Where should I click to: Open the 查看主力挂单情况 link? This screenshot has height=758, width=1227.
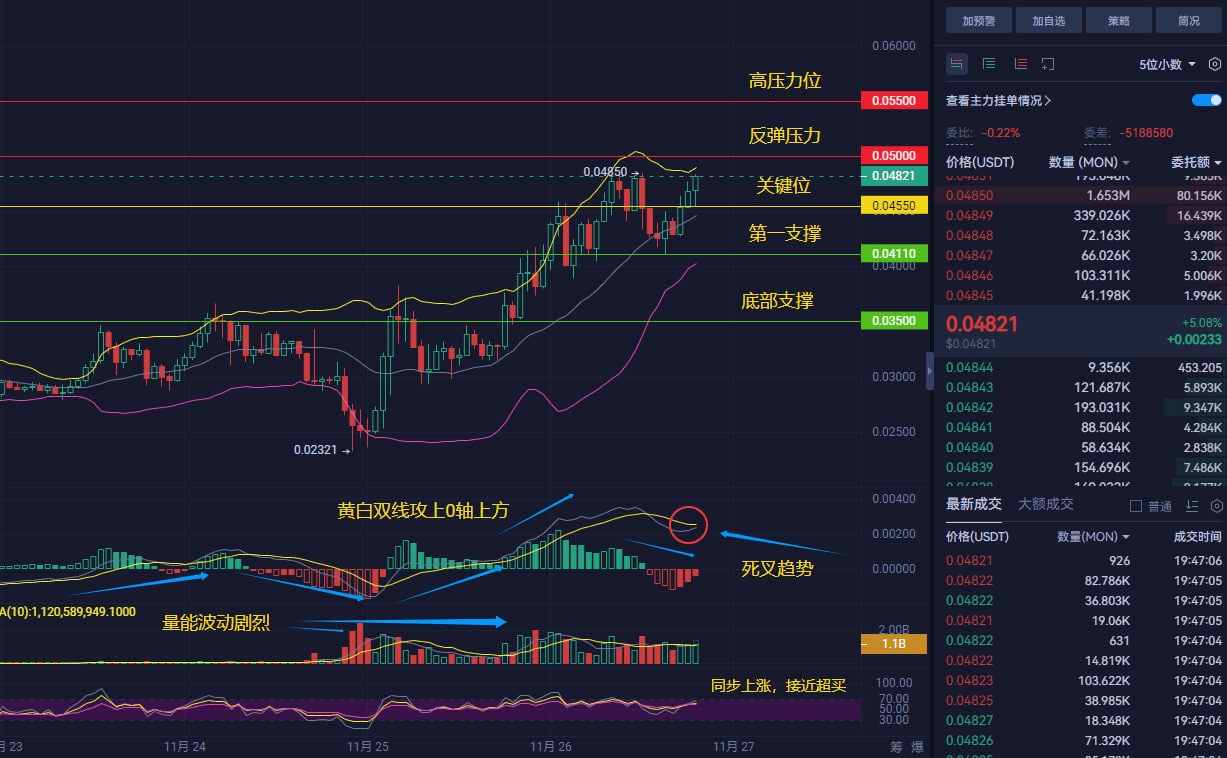click(998, 101)
